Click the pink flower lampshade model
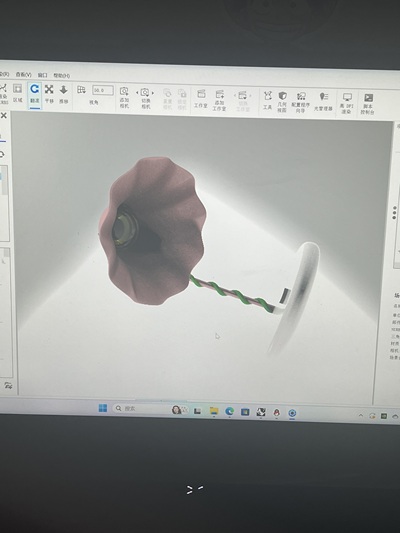400x533 pixels. click(154, 231)
